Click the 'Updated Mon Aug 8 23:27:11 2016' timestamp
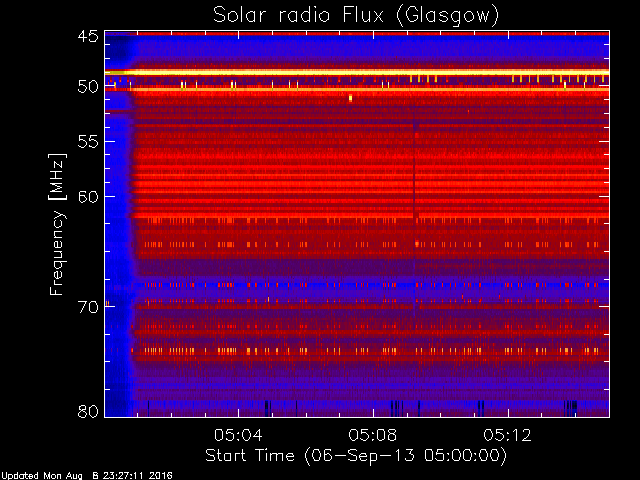Image resolution: width=640 pixels, height=480 pixels. pyautogui.click(x=87, y=476)
